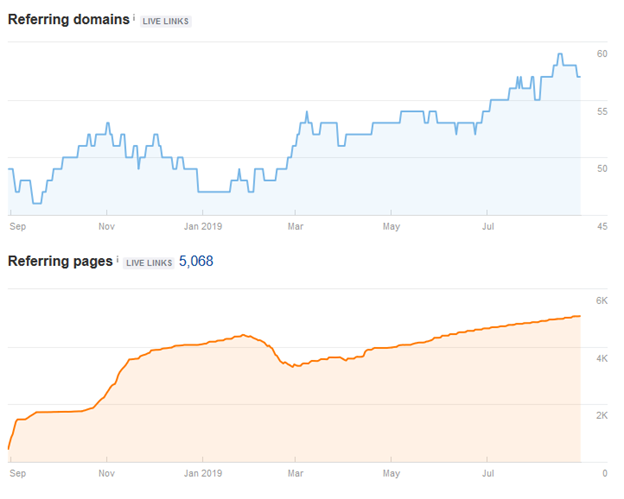Click the LIVE LINKS badge beside Referring pages

click(x=149, y=263)
